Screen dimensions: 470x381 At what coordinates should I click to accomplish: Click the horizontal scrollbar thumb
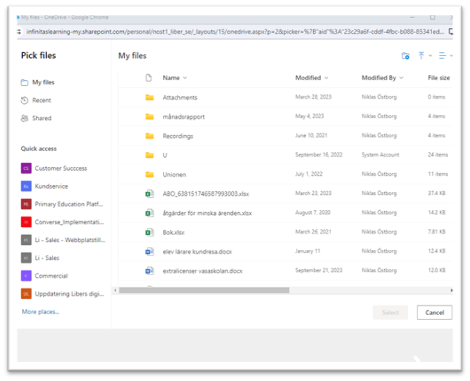[x=204, y=290]
